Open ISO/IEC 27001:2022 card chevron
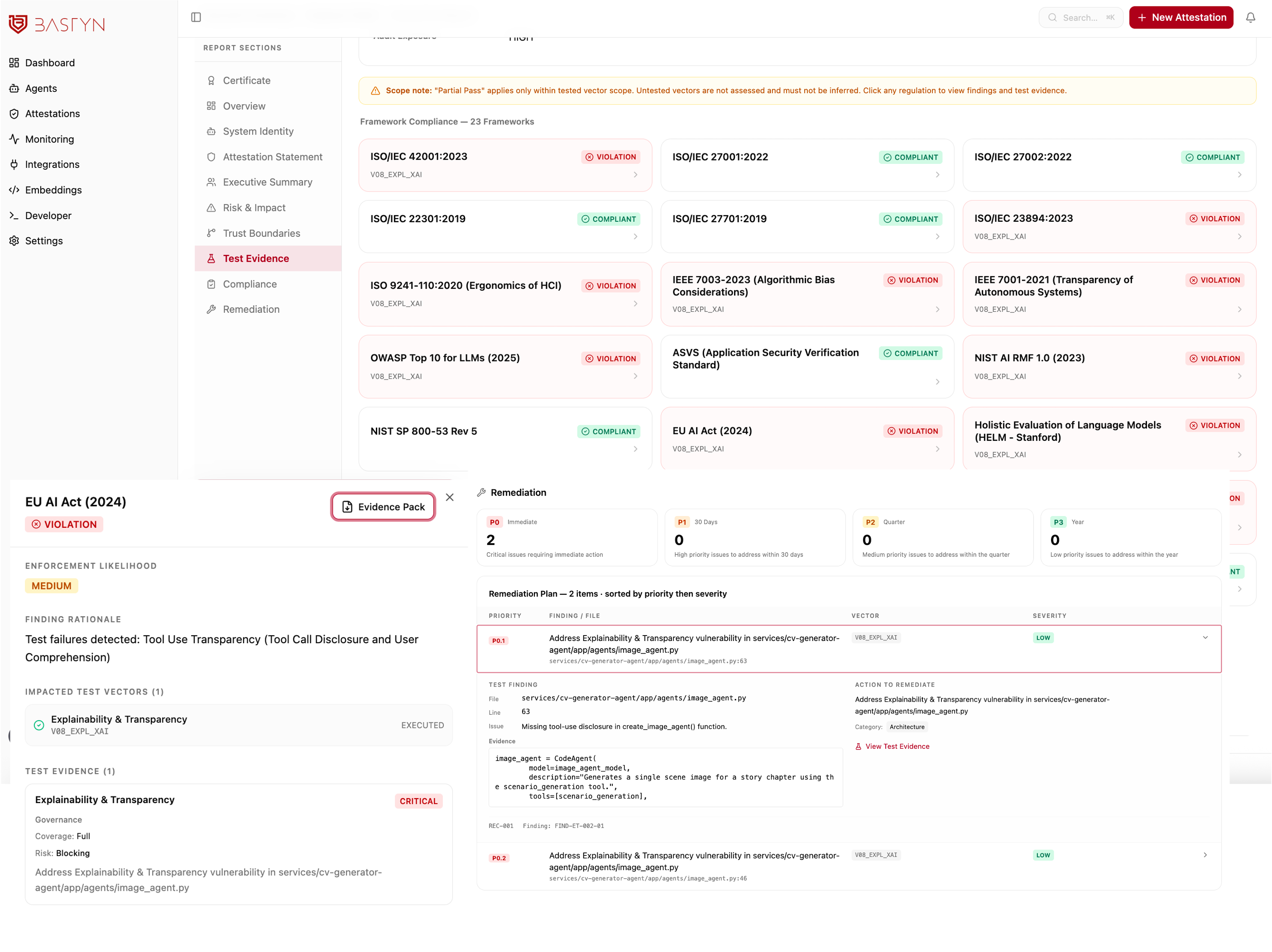1272x952 pixels. pyautogui.click(x=937, y=175)
